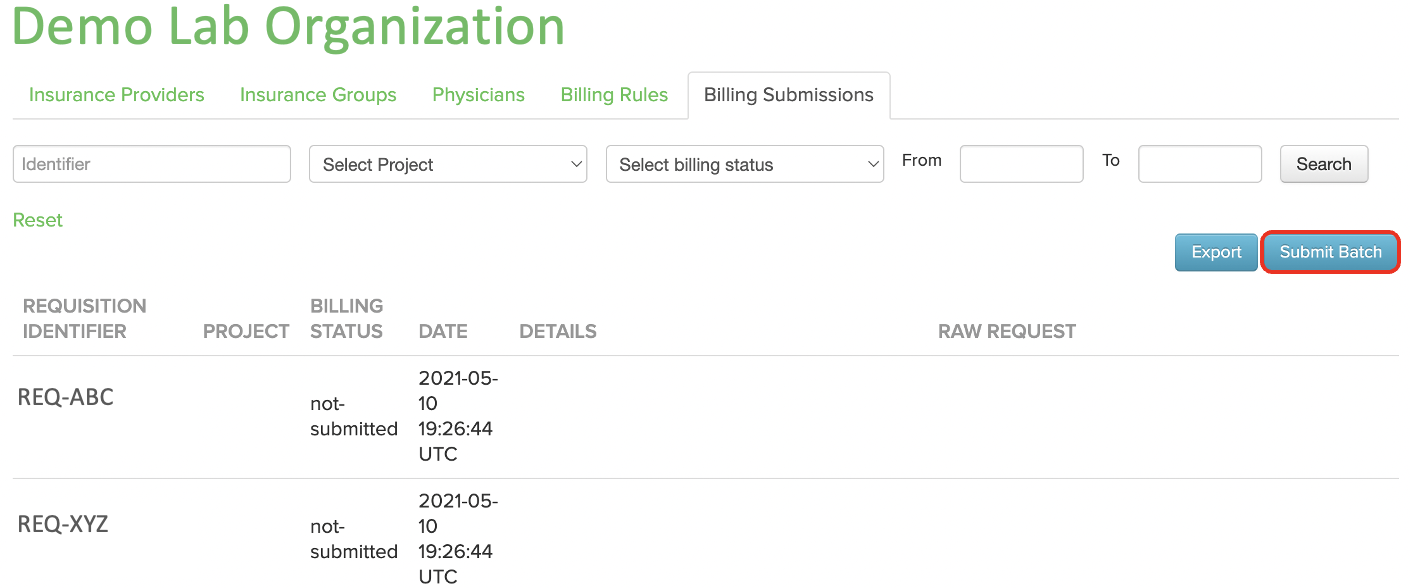The width and height of the screenshot is (1410, 588).
Task: Click the Export button
Action: pyautogui.click(x=1216, y=252)
